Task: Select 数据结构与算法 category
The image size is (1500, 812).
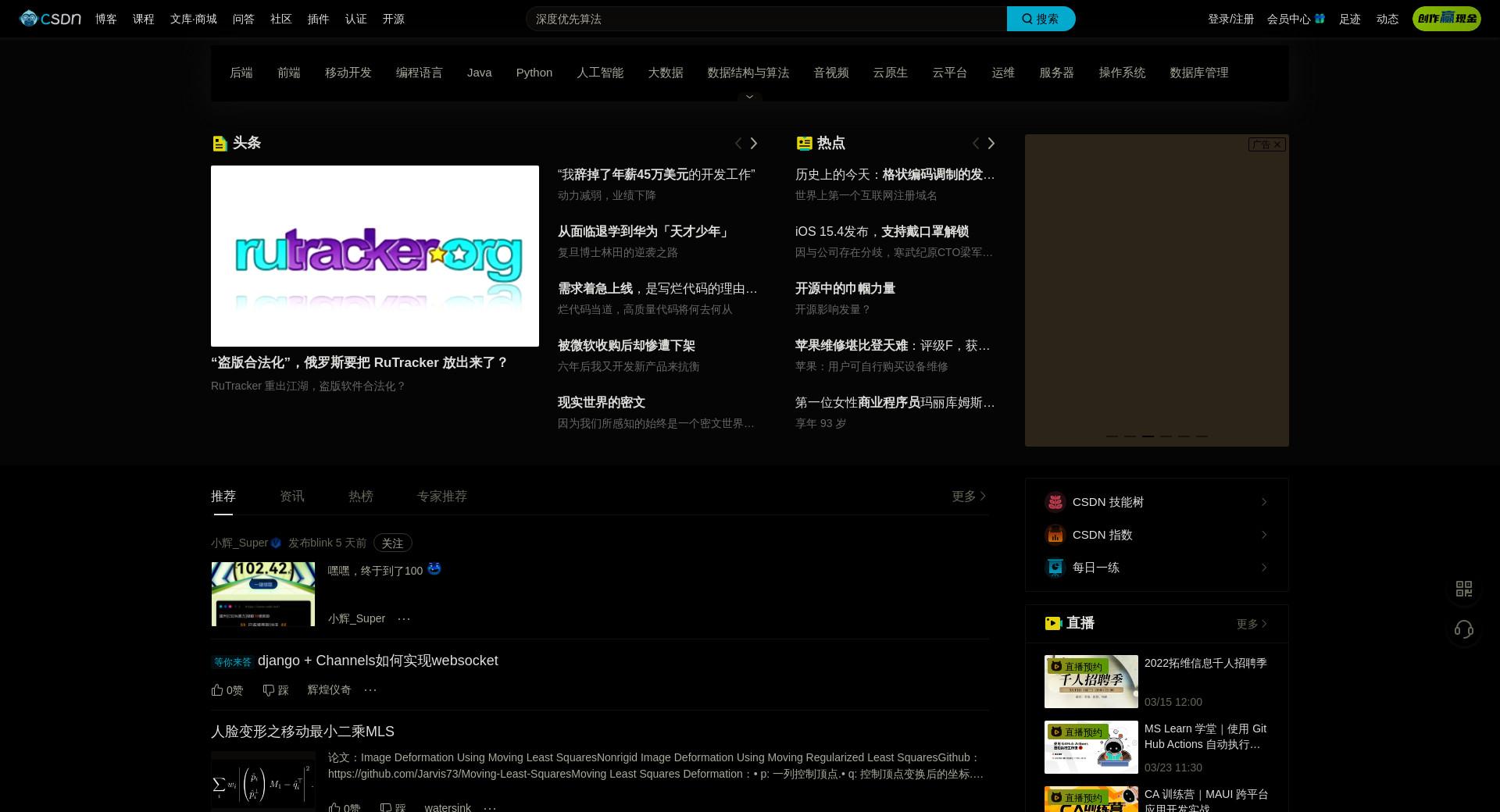Action: (748, 73)
